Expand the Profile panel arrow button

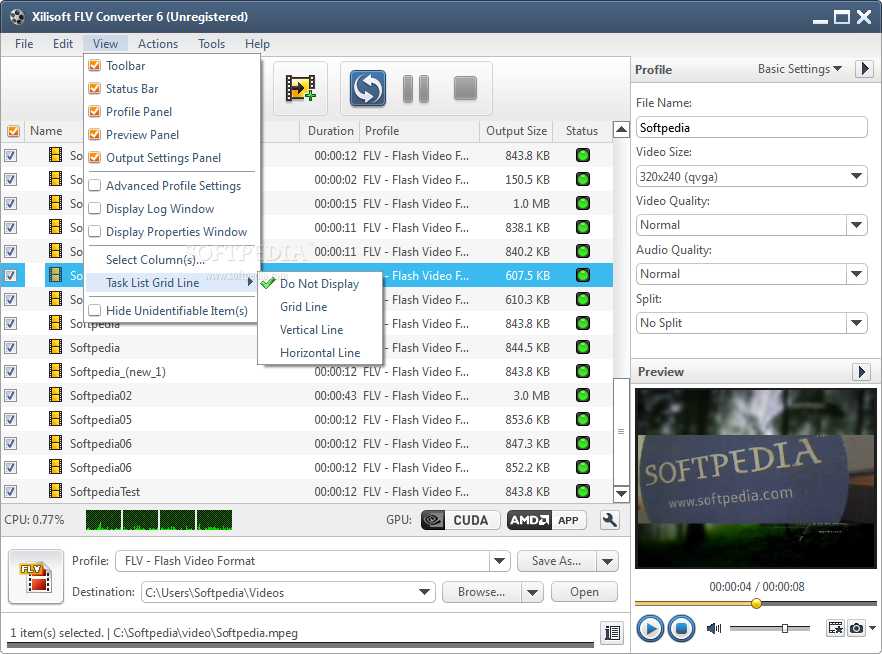click(x=865, y=69)
